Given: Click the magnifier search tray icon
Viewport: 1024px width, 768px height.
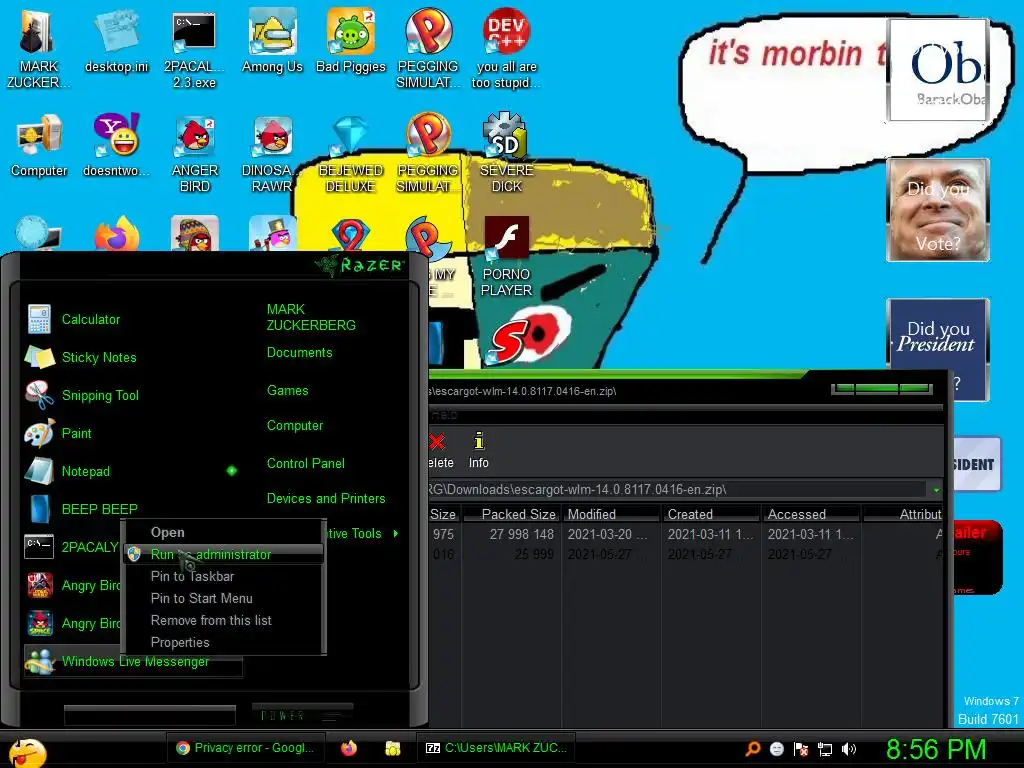Looking at the screenshot, I should click(x=753, y=749).
